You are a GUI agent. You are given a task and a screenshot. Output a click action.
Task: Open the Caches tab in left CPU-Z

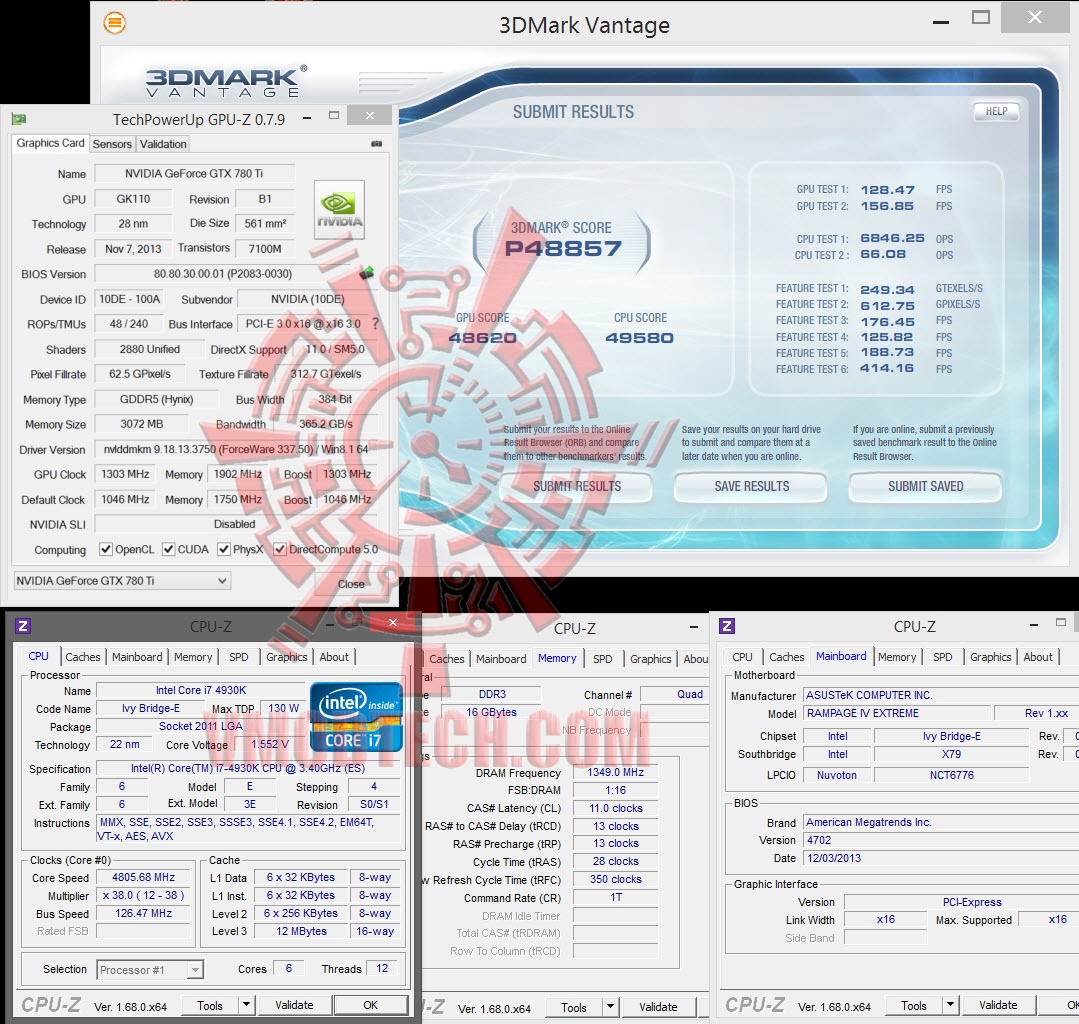click(x=83, y=657)
